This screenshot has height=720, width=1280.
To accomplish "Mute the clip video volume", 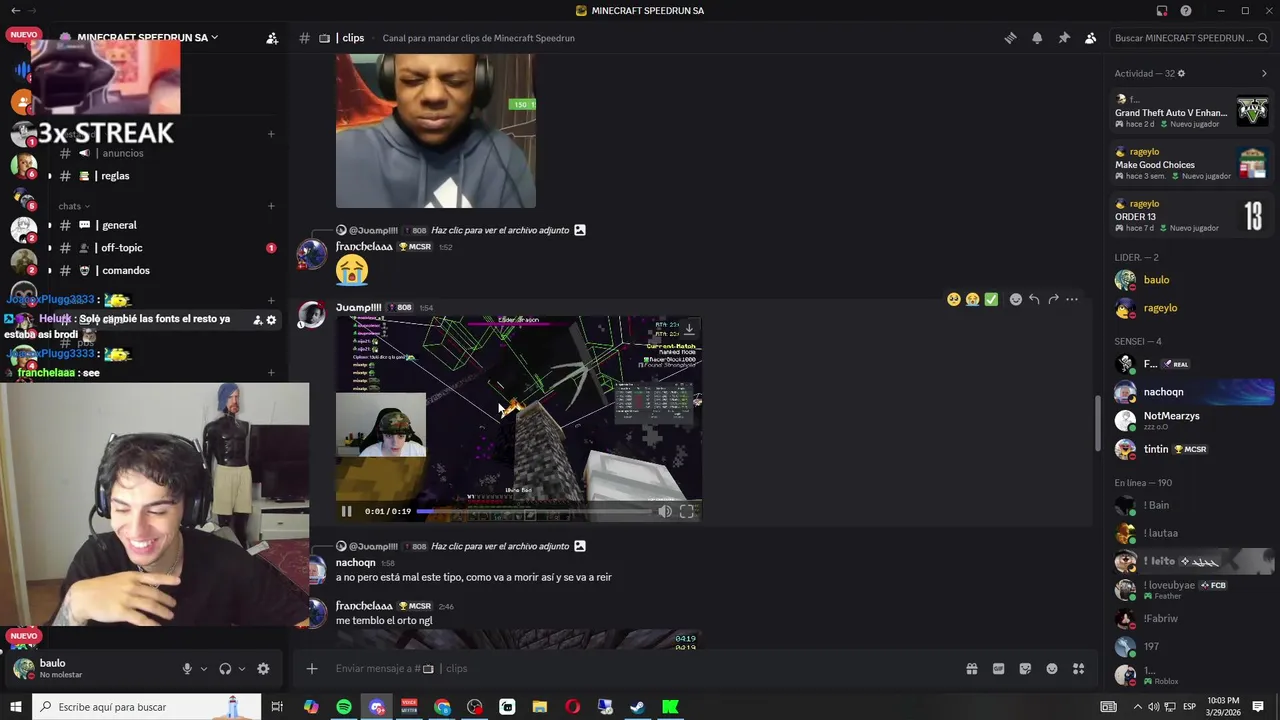I will click(665, 511).
